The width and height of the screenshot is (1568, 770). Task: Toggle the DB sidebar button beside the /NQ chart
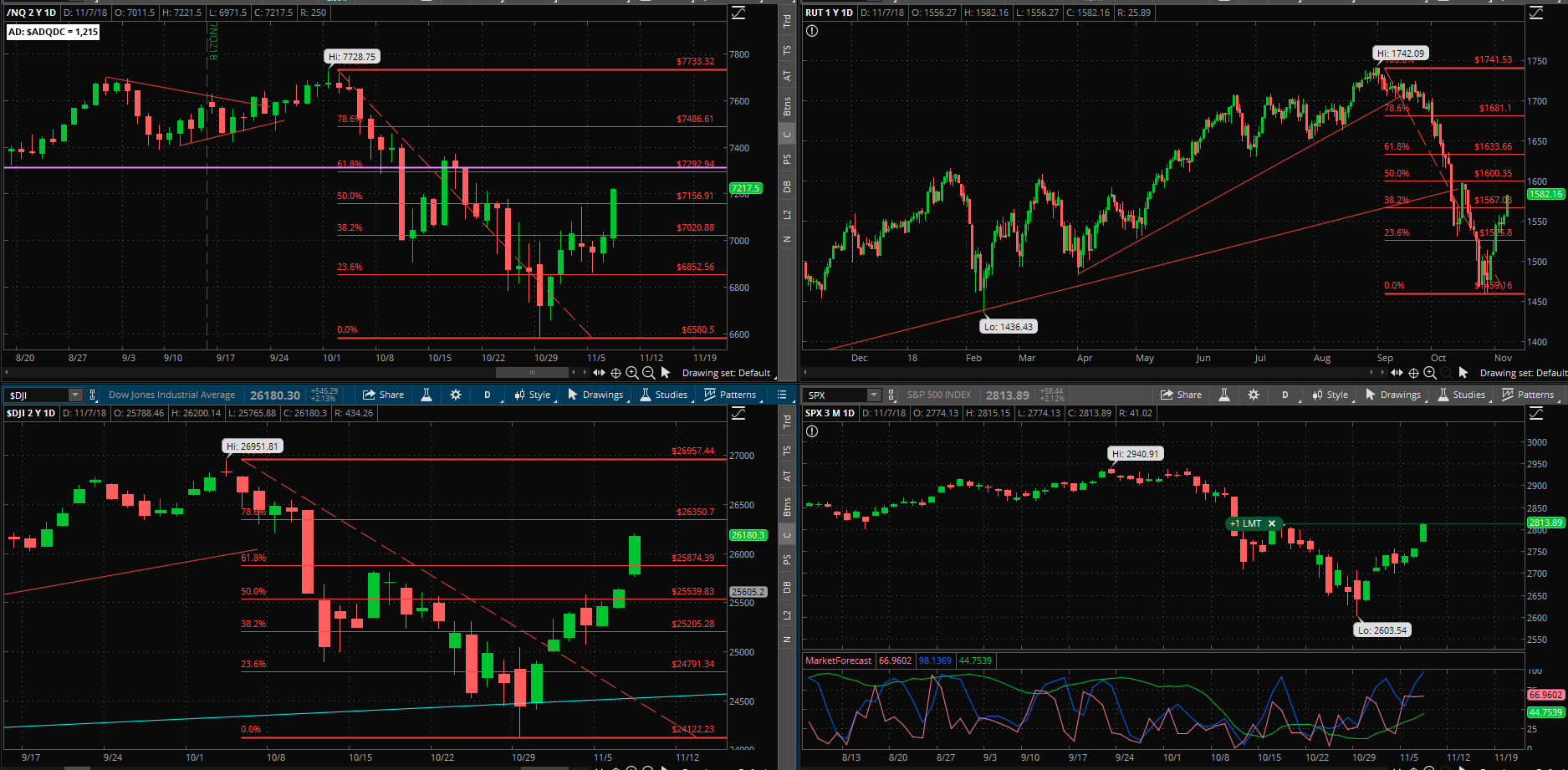787,186
